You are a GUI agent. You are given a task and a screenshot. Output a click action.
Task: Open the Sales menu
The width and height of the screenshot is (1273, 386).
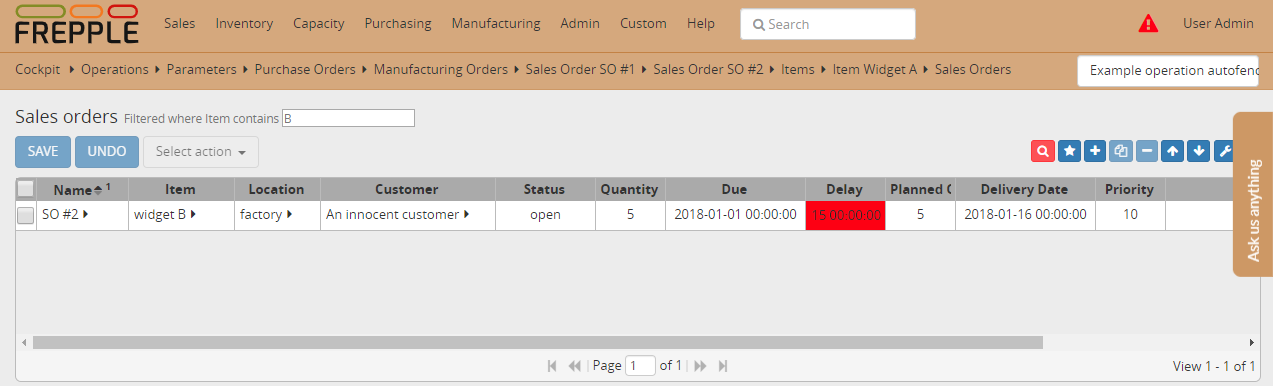tap(179, 23)
